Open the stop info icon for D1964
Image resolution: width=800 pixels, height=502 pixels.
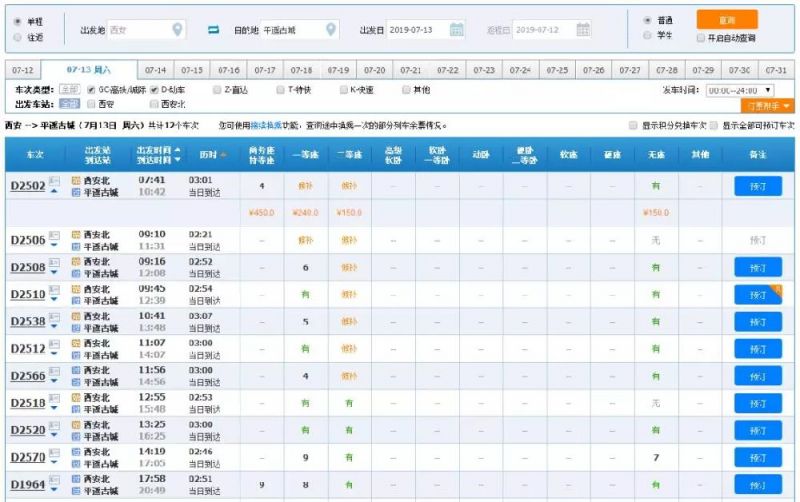click(x=54, y=480)
